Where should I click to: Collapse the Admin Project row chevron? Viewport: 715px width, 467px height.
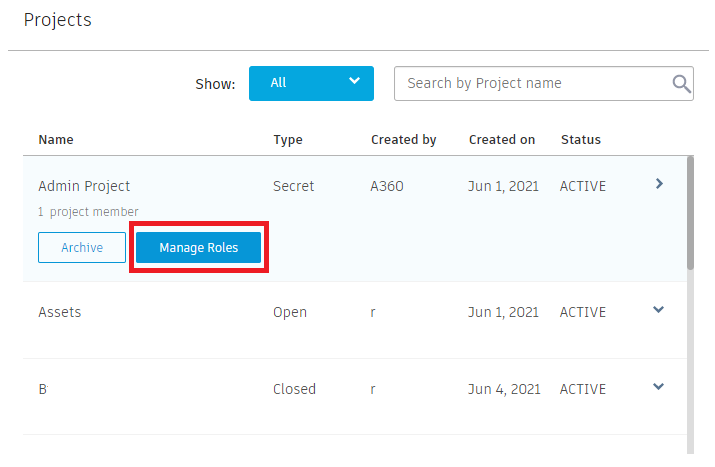pos(658,184)
